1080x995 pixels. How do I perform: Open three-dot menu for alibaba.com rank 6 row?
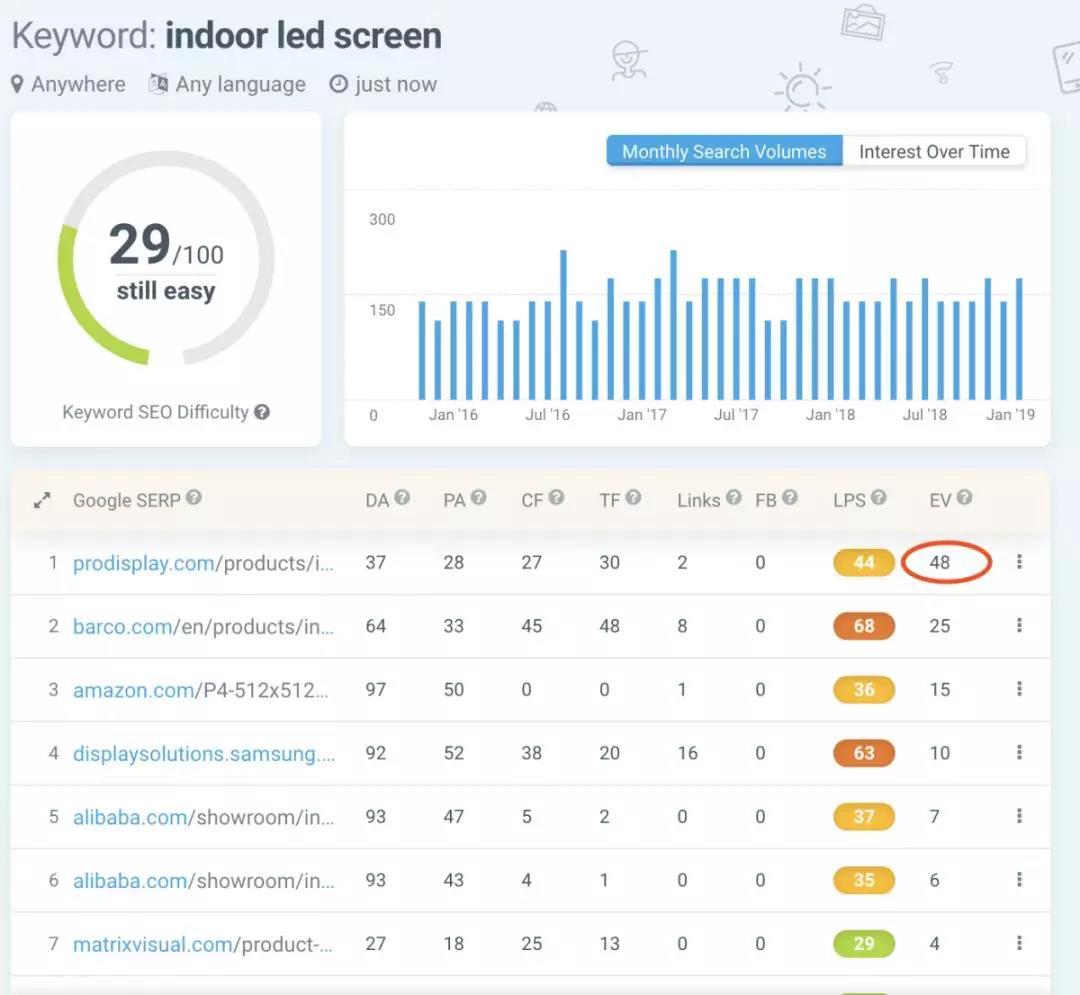[x=1019, y=879]
